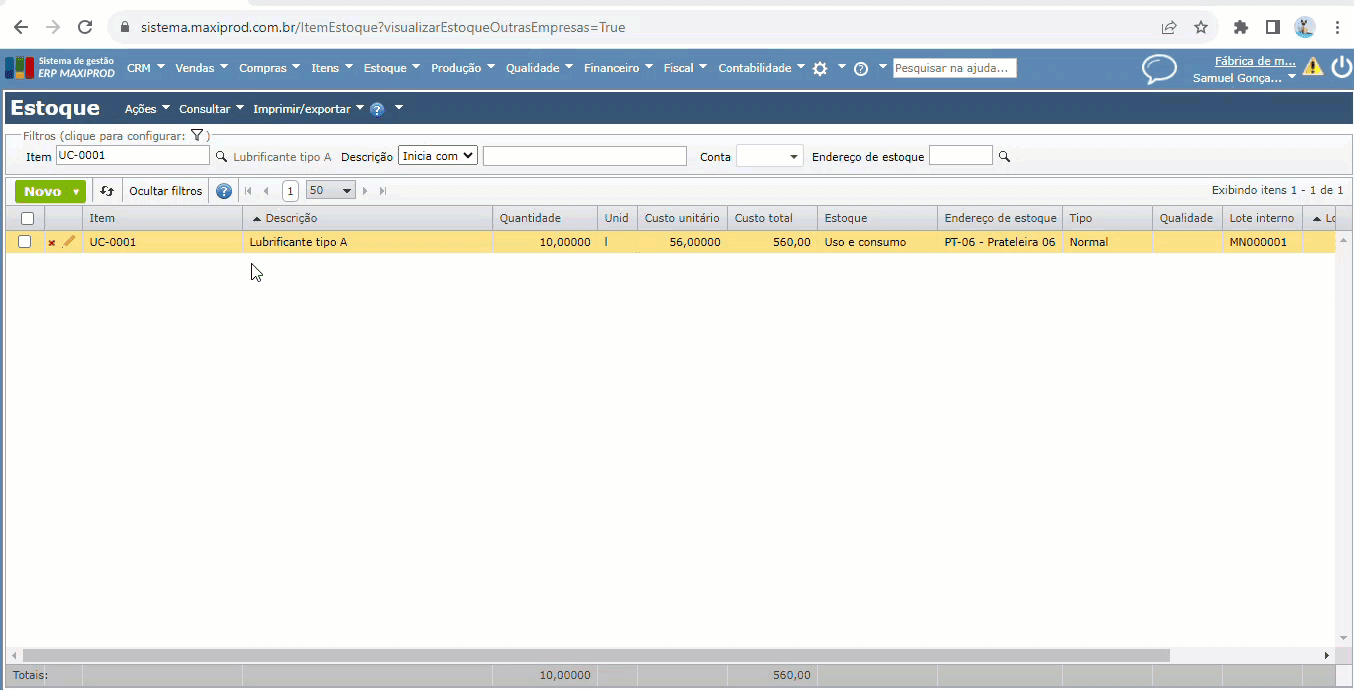Open the Vendas menu
Image resolution: width=1354 pixels, height=690 pixels.
click(201, 68)
